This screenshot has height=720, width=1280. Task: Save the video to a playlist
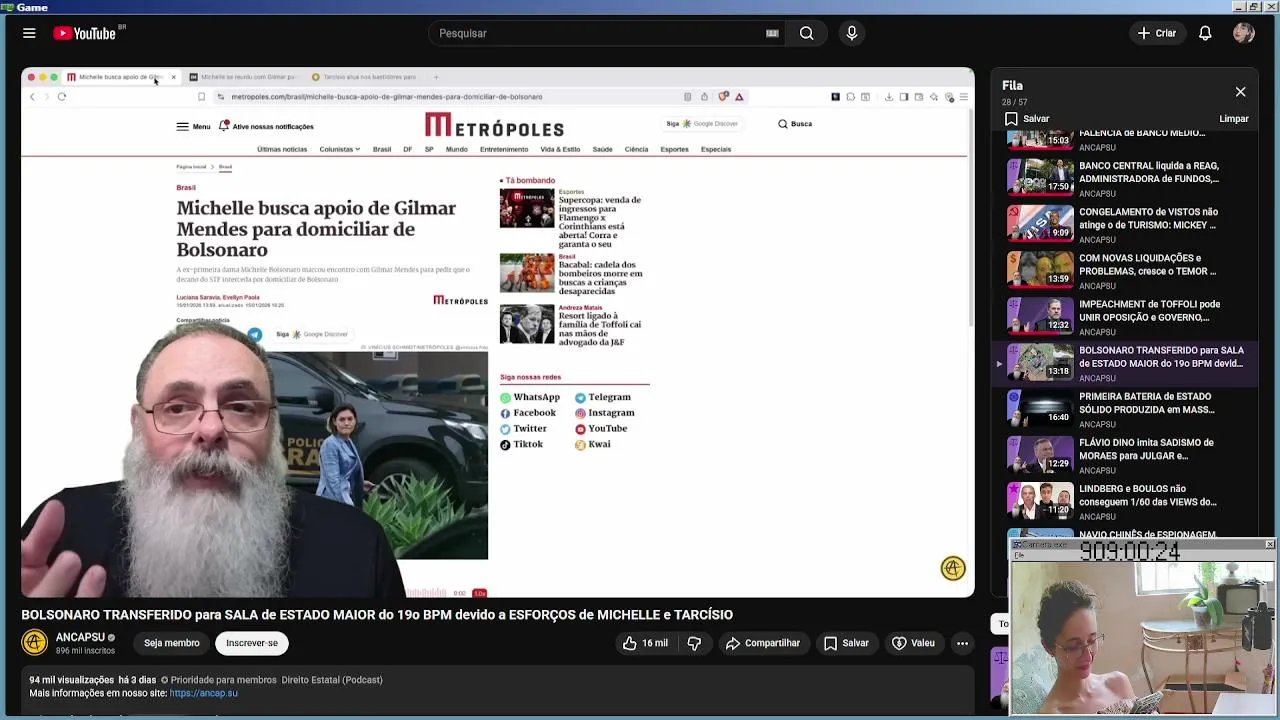coord(846,643)
